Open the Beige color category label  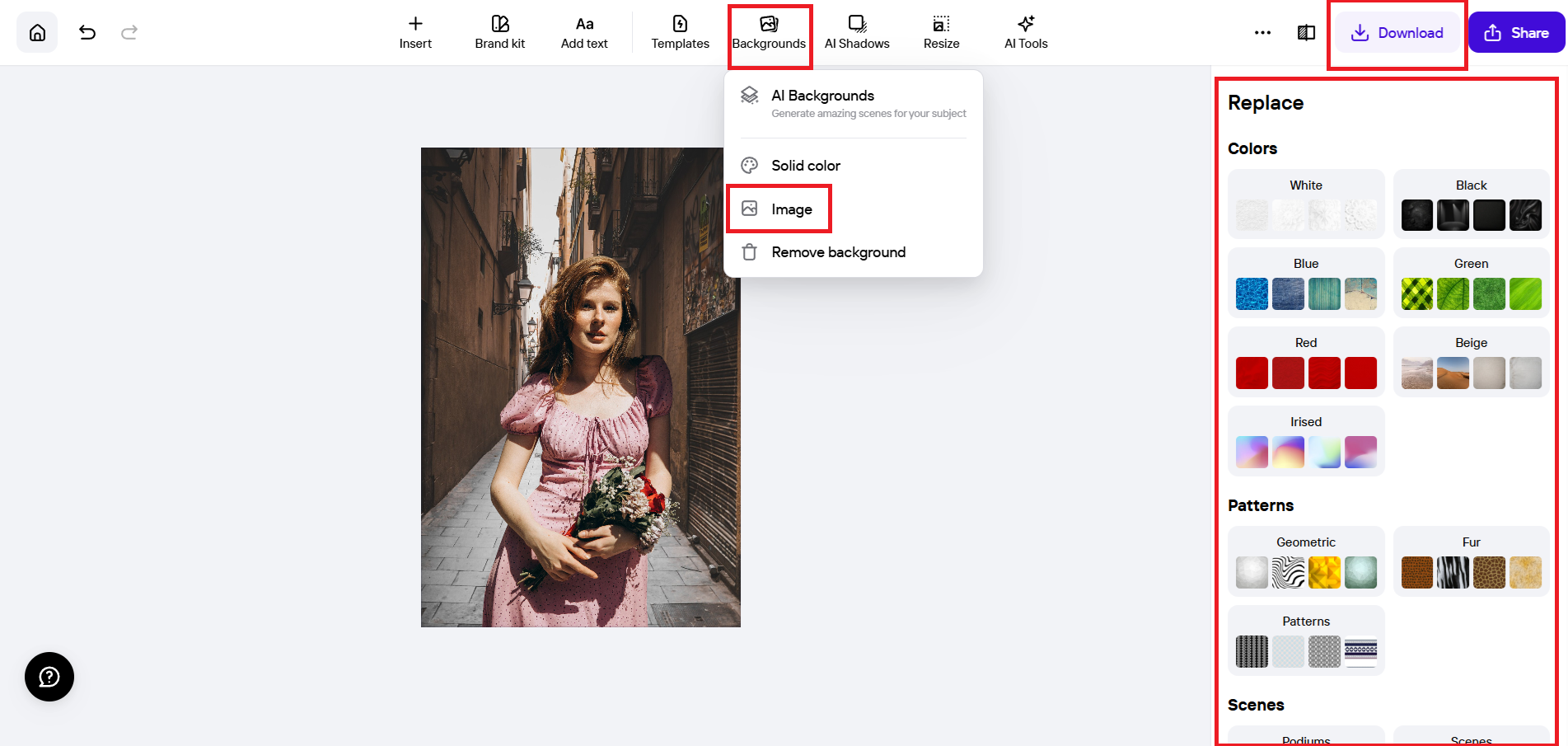(x=1472, y=343)
